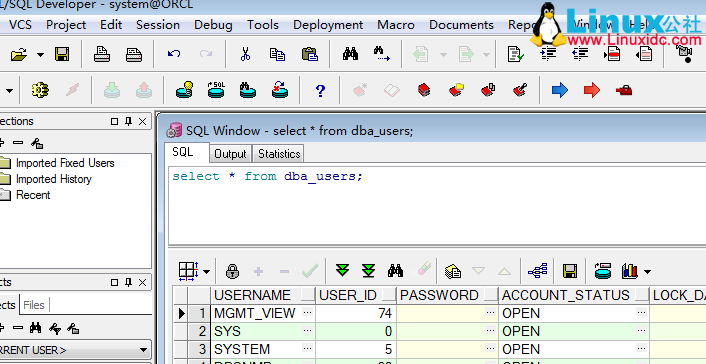The width and height of the screenshot is (706, 364).
Task: Open the grid select mode dropdown arrow
Action: point(206,272)
